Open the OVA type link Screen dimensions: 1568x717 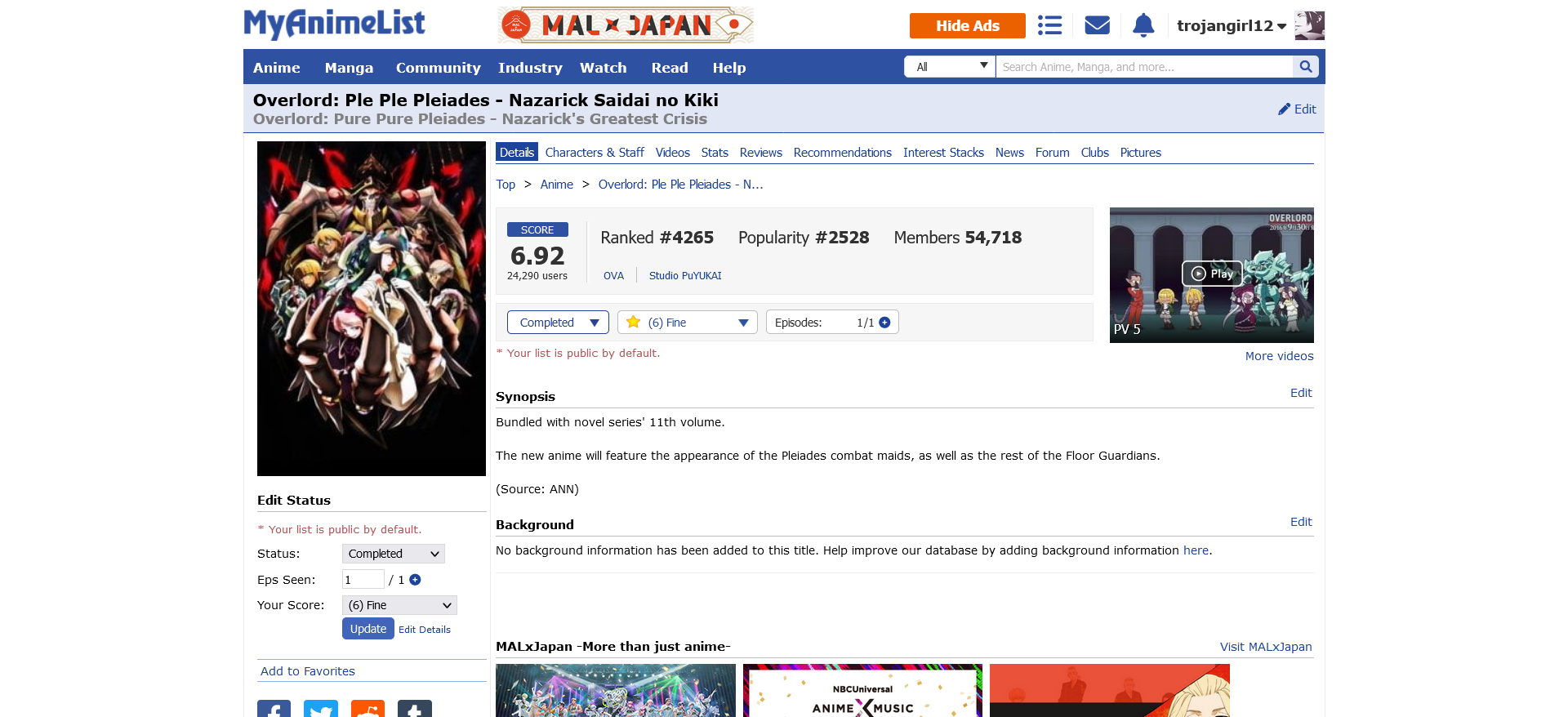pyautogui.click(x=614, y=276)
